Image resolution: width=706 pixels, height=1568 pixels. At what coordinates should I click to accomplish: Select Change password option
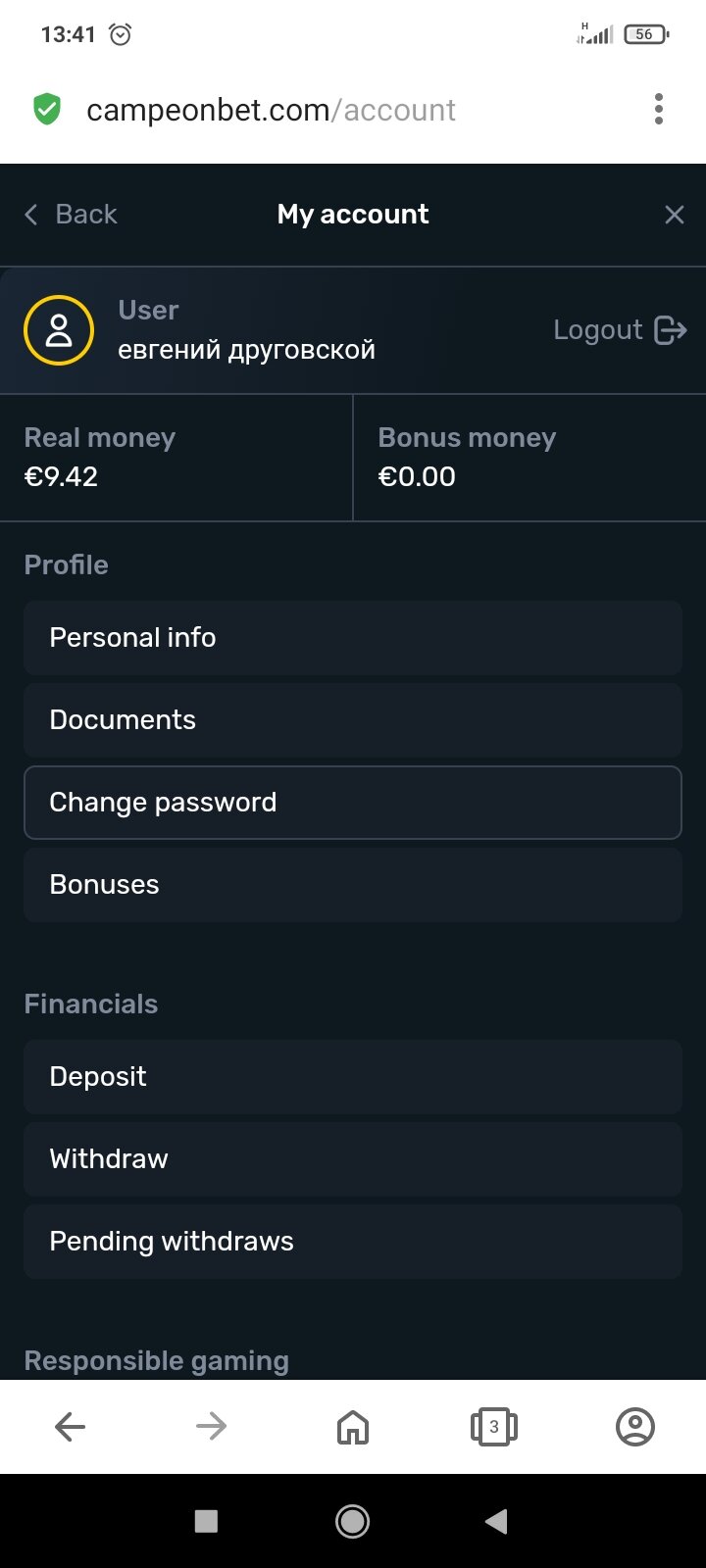(353, 803)
